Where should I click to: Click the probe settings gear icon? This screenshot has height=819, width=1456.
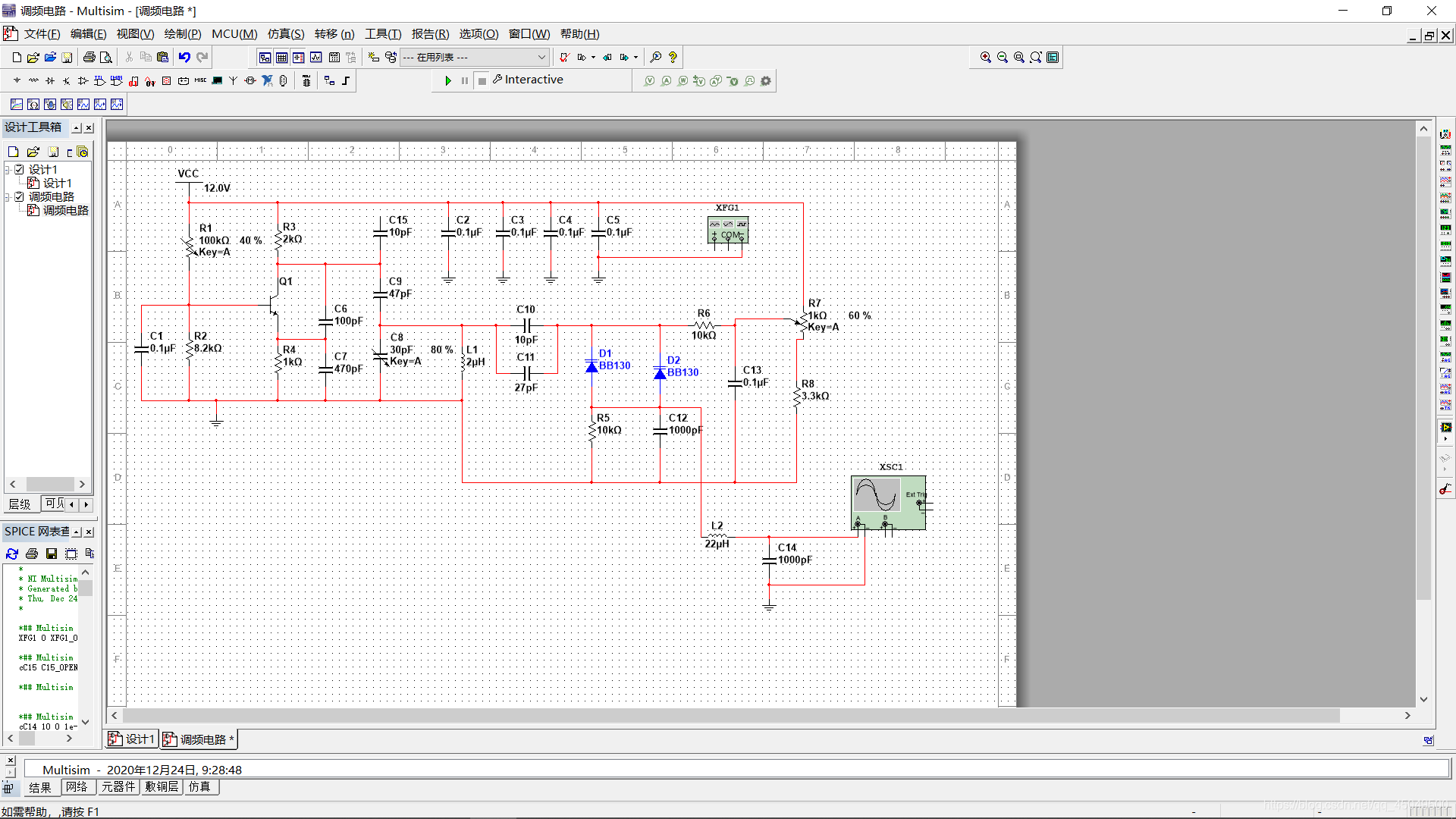pyautogui.click(x=766, y=80)
